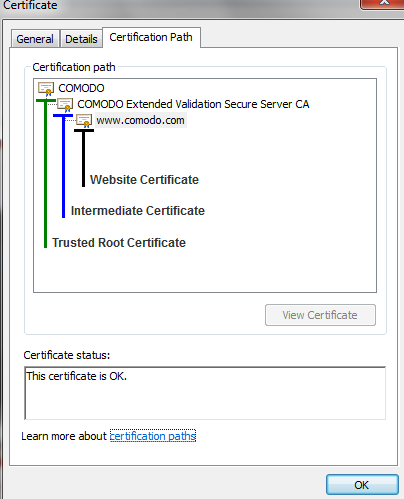Open the certification paths help link

pos(153,436)
